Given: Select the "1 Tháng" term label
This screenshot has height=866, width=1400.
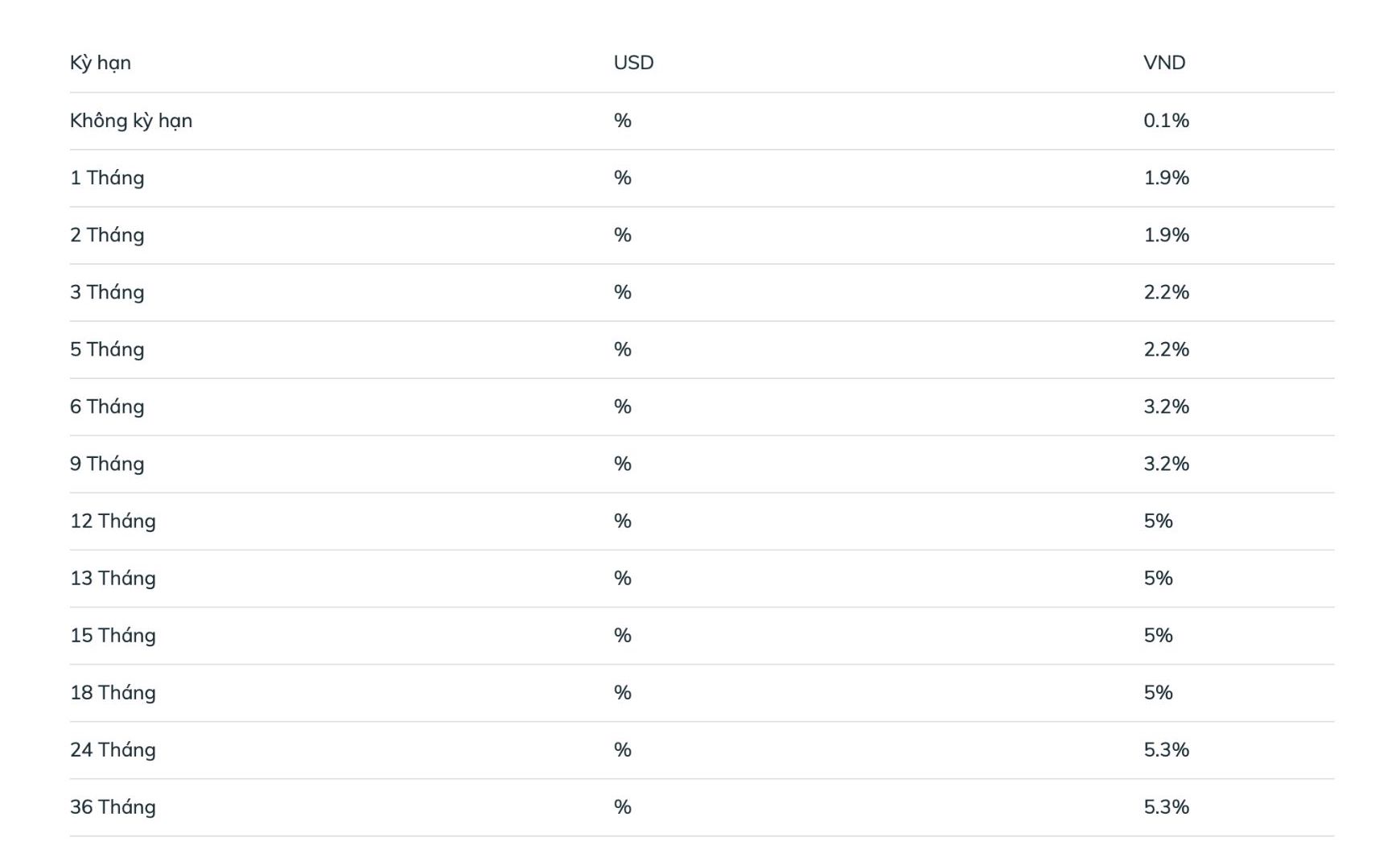Looking at the screenshot, I should click(x=107, y=178).
